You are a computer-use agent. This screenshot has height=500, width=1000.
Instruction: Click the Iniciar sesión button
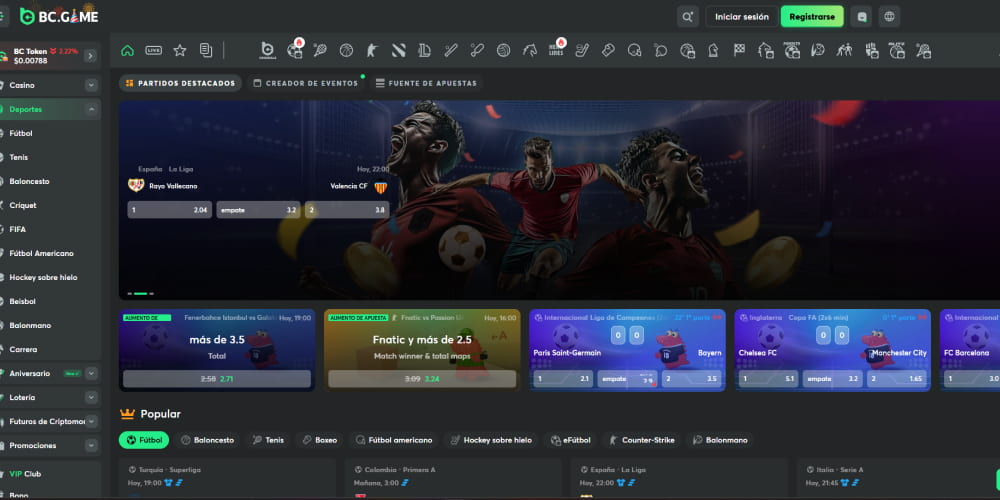tap(741, 17)
